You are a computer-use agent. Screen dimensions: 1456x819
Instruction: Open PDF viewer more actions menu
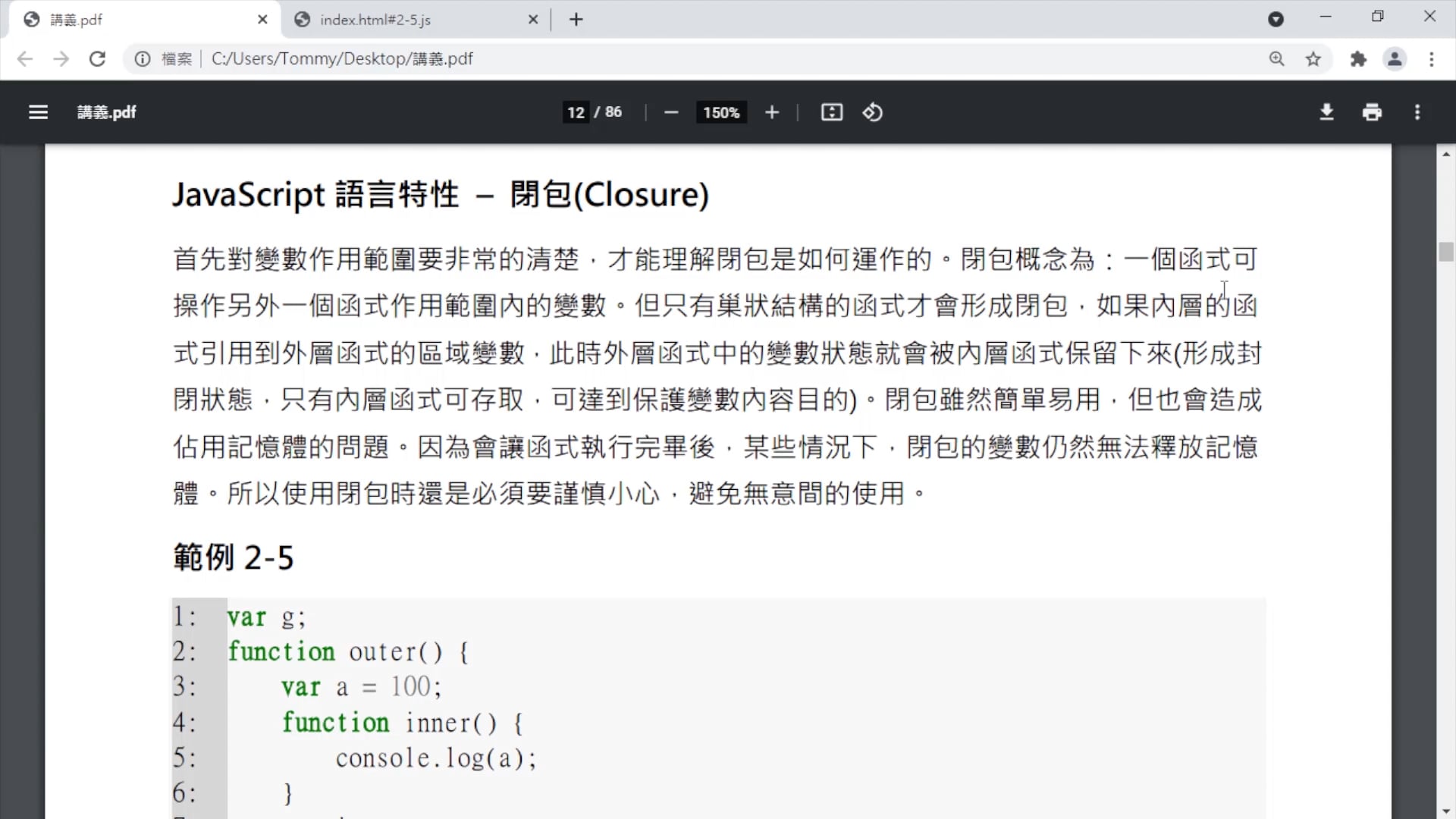[1417, 112]
